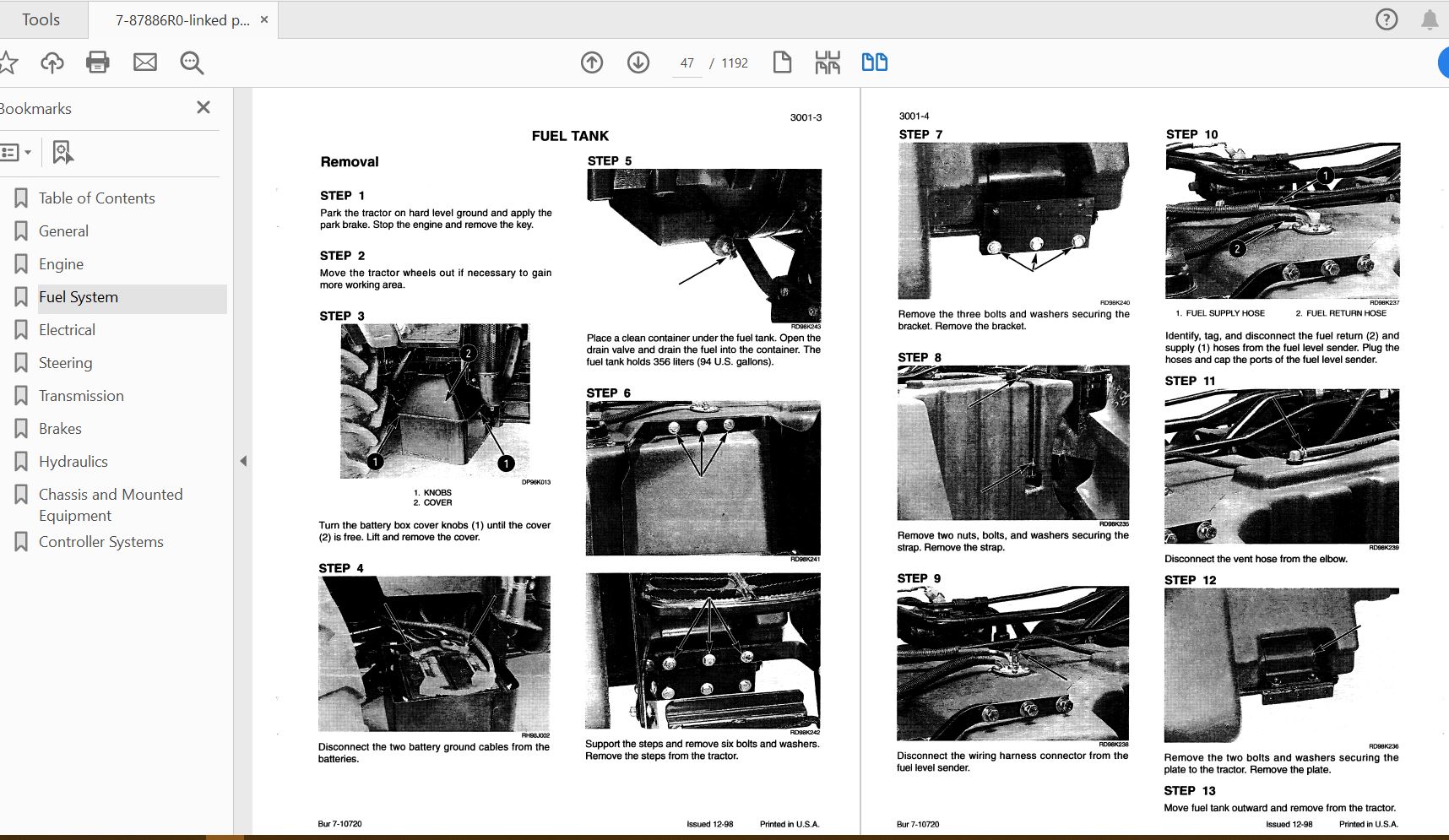The image size is (1449, 840).
Task: Email the document
Action: 144,62
